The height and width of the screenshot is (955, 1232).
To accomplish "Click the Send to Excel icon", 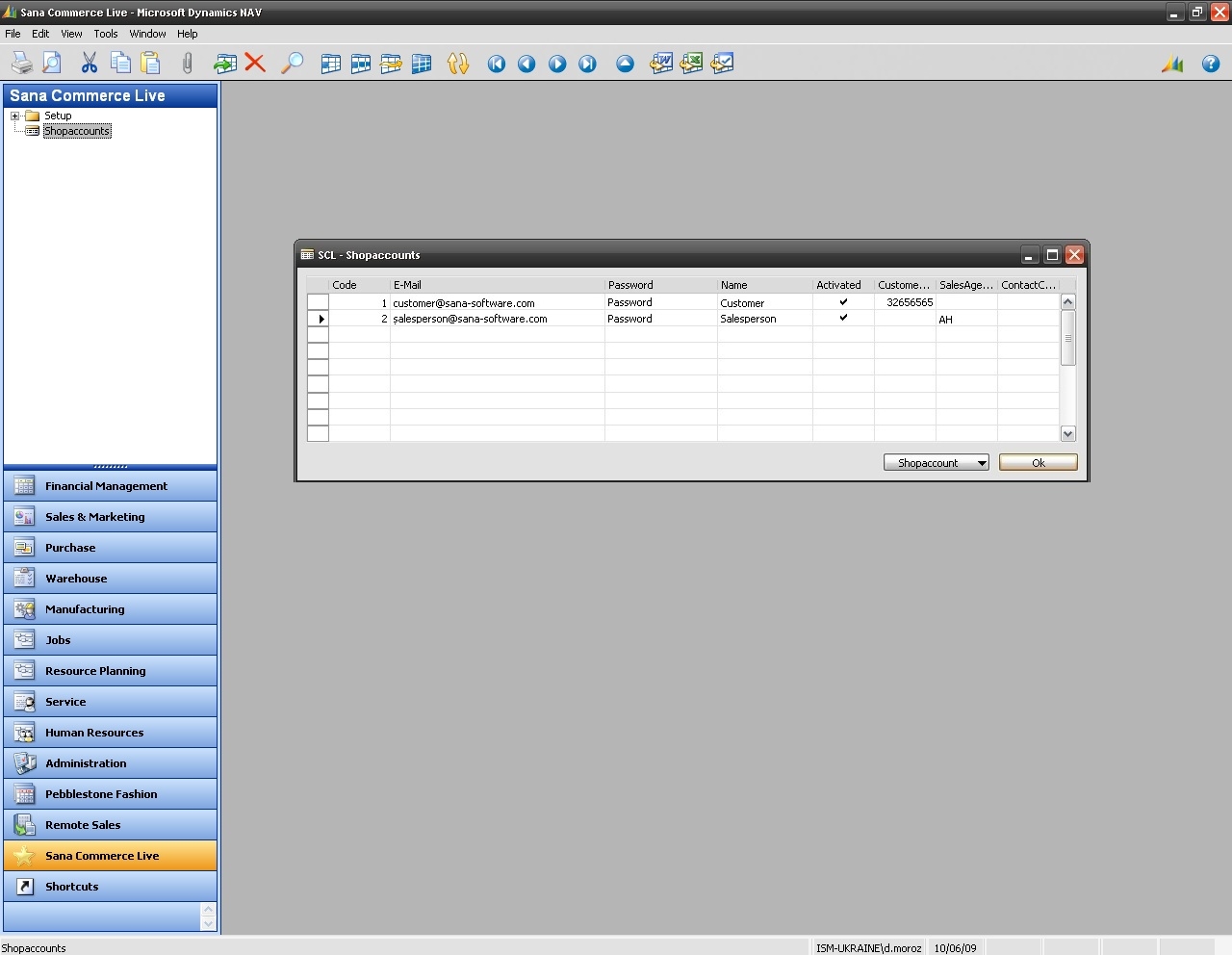I will point(691,64).
